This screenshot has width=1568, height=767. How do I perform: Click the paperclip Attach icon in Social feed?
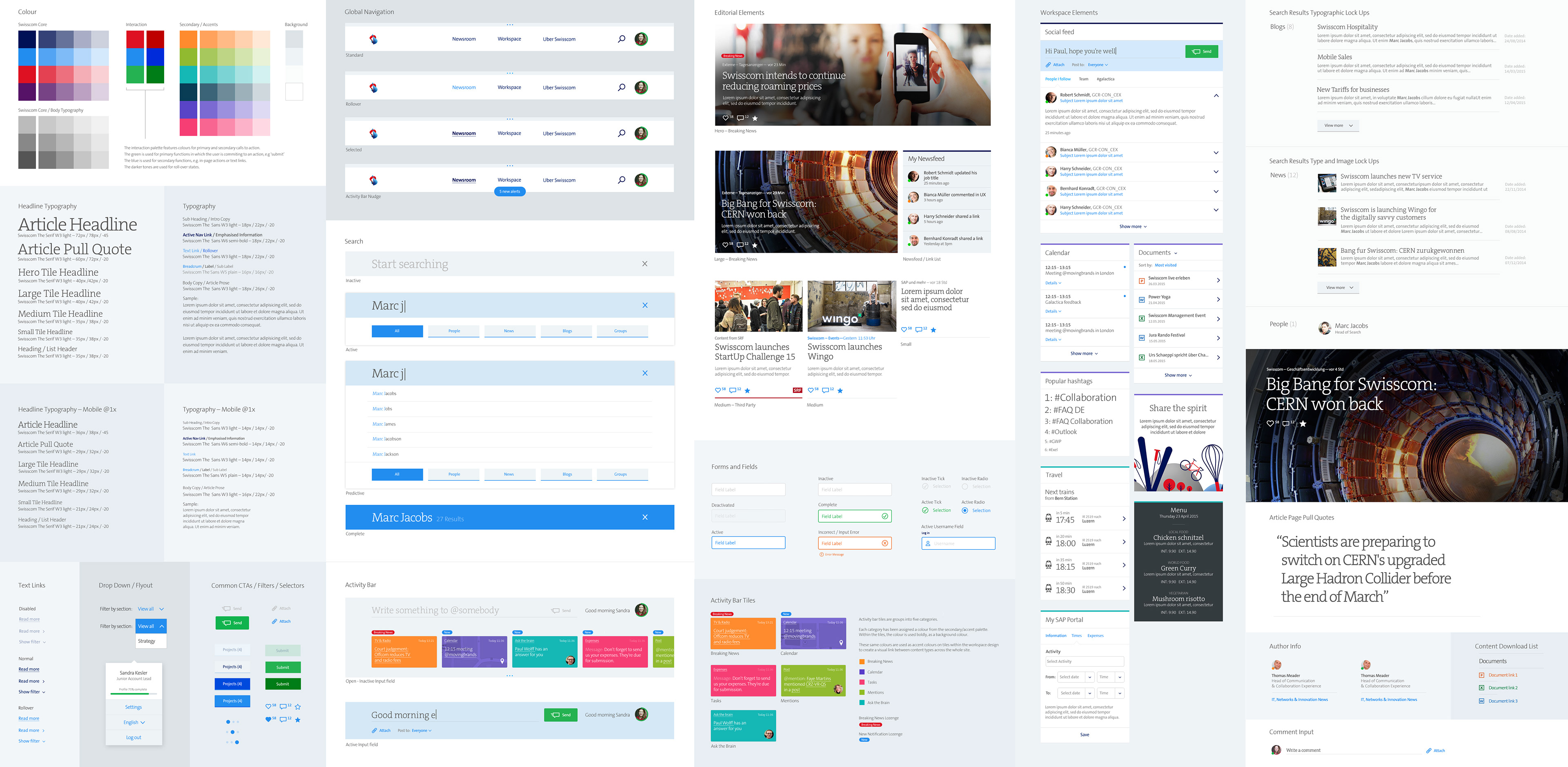pos(1048,65)
